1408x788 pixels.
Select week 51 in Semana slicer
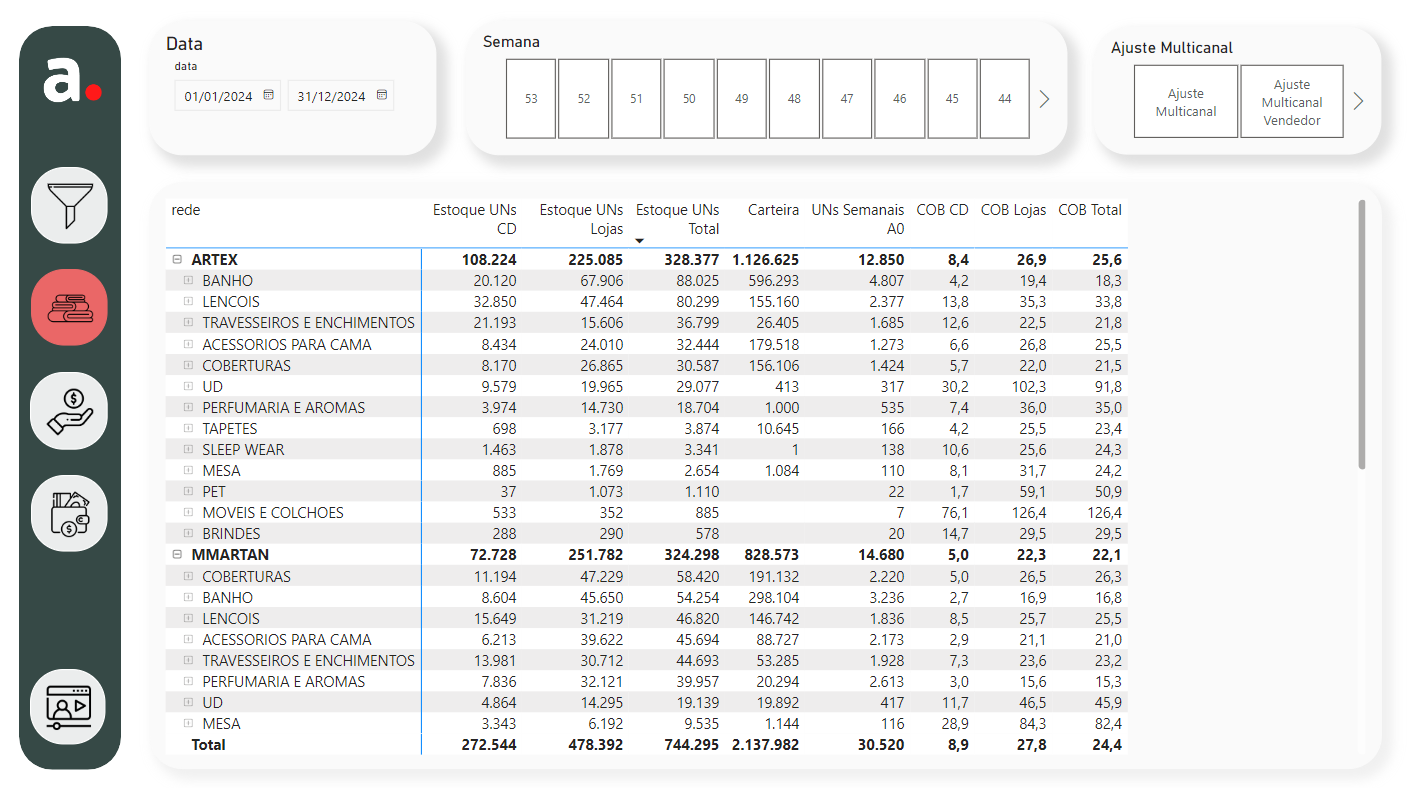[x=636, y=99]
